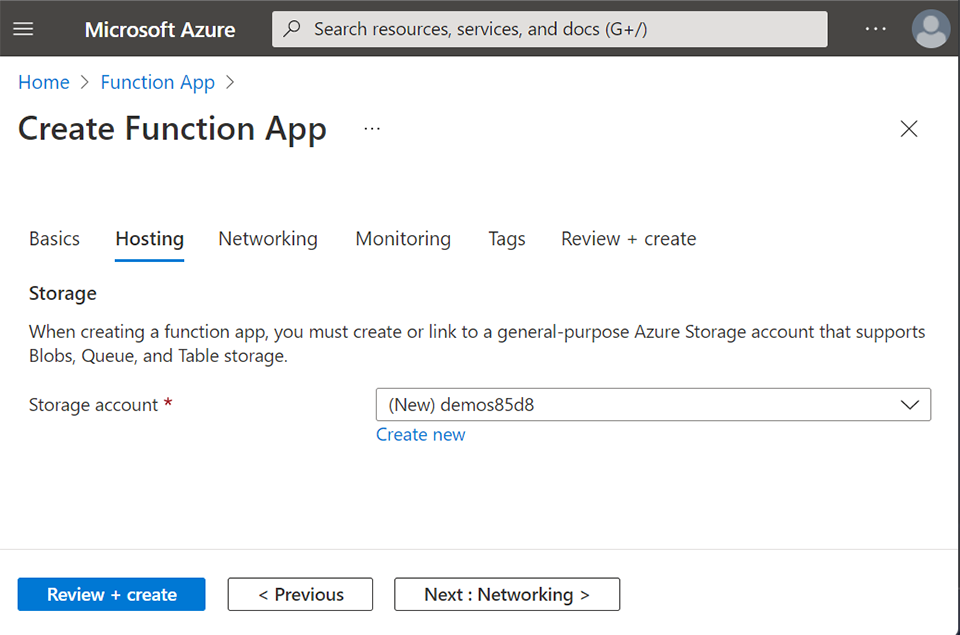Go to Home breadcrumb
This screenshot has width=960, height=635.
[x=43, y=82]
